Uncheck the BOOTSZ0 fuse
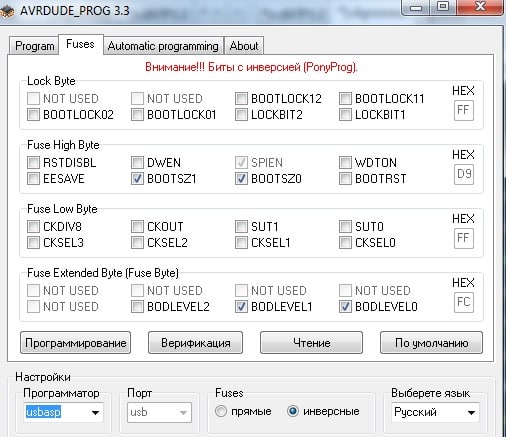The height and width of the screenshot is (437, 506). 241,179
